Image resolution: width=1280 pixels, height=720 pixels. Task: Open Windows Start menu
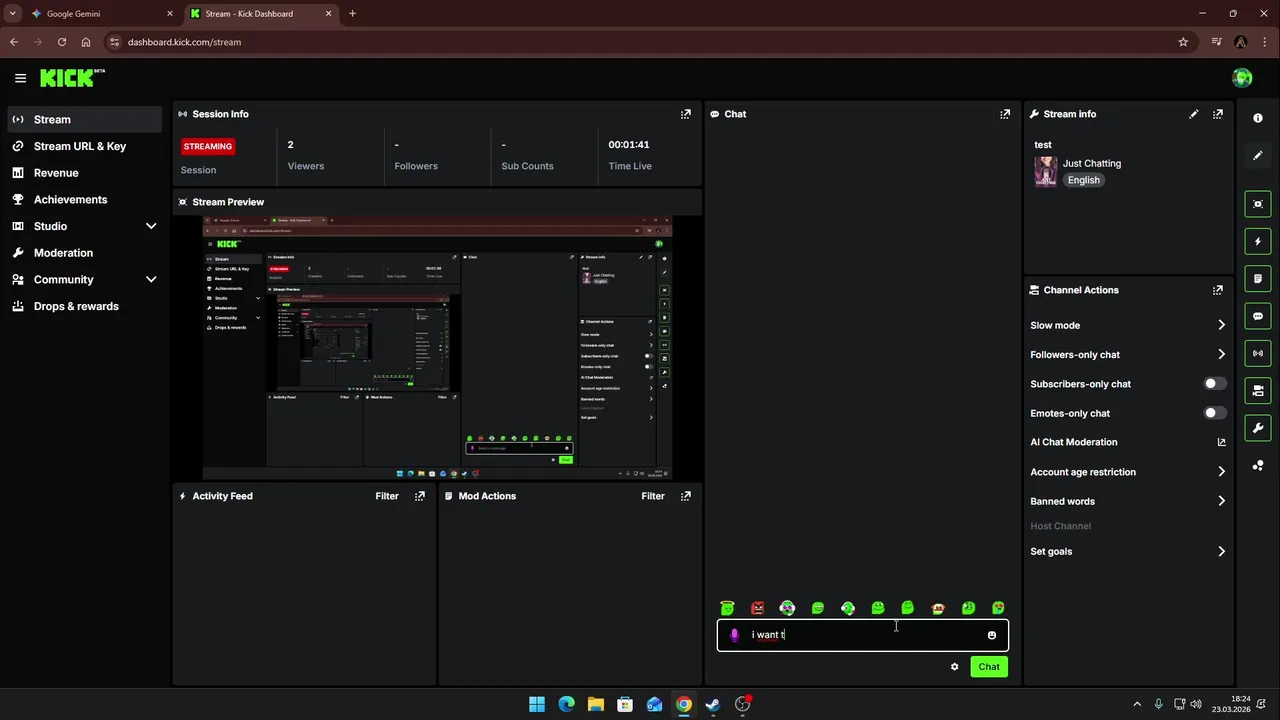tap(537, 704)
